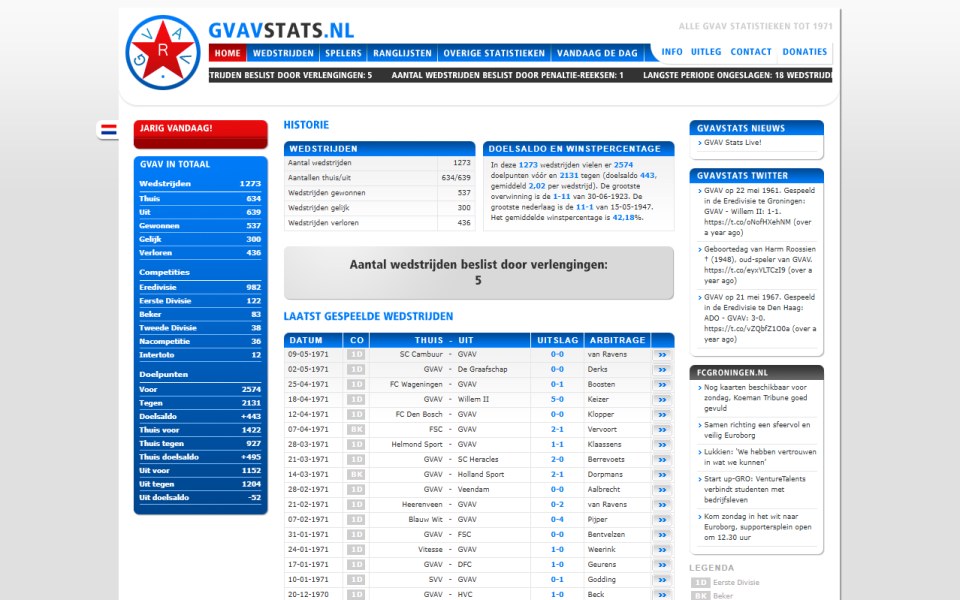
Task: Click the BK competition badge for 07-04-1971
Action: tap(356, 430)
